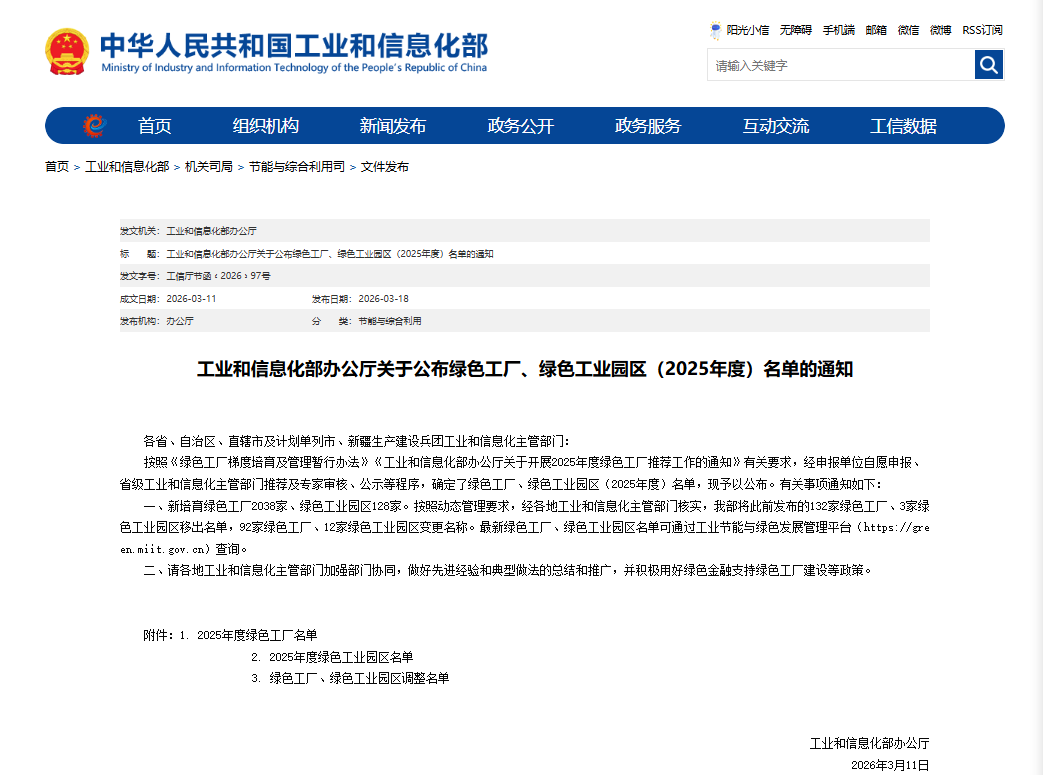Image resolution: width=1043 pixels, height=775 pixels.
Task: Open the 政务公开 menu
Action: coord(520,126)
